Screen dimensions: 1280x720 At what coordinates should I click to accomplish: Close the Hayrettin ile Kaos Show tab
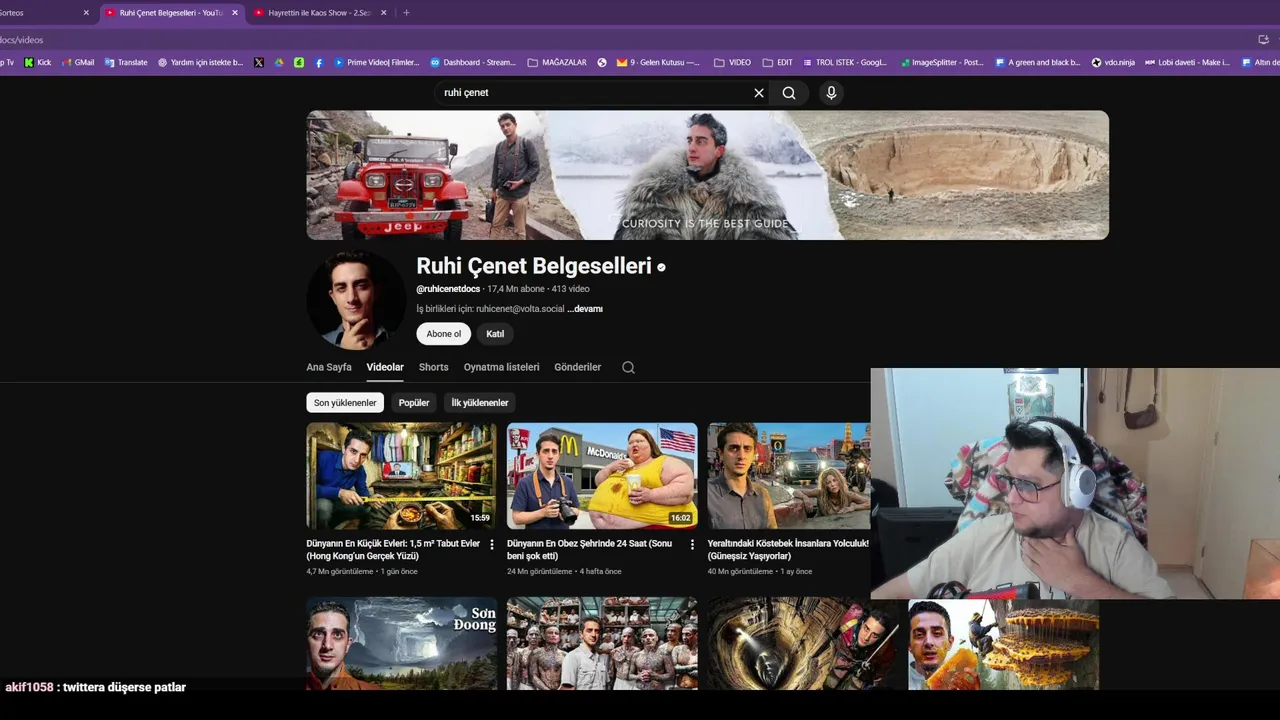tap(383, 13)
